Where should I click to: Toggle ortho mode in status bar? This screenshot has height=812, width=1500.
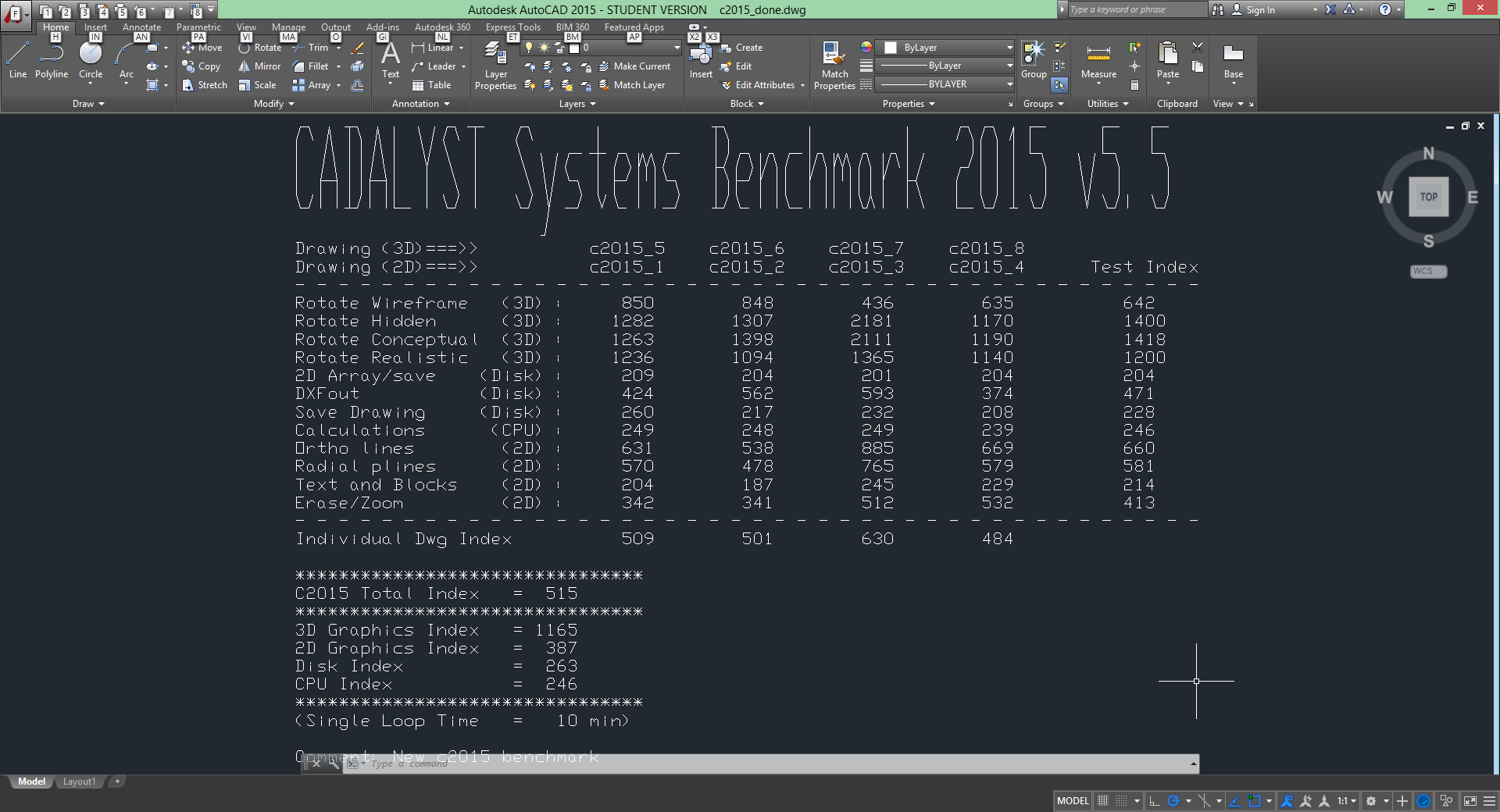(x=1155, y=801)
